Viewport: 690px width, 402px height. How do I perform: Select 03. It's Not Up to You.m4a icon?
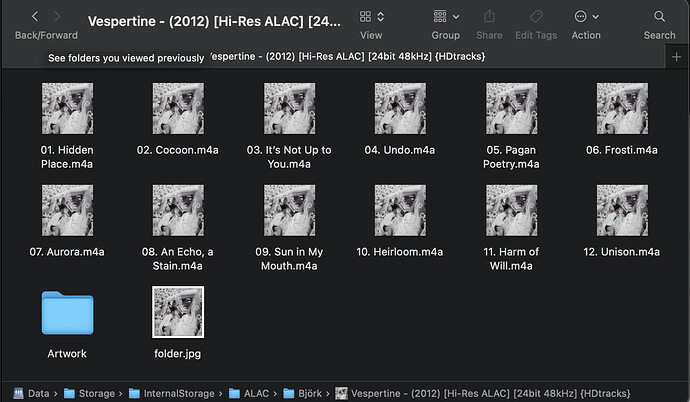(290, 108)
